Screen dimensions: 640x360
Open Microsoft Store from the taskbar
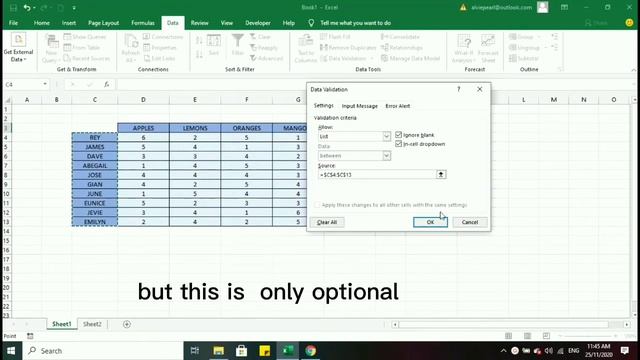pyautogui.click(x=241, y=351)
